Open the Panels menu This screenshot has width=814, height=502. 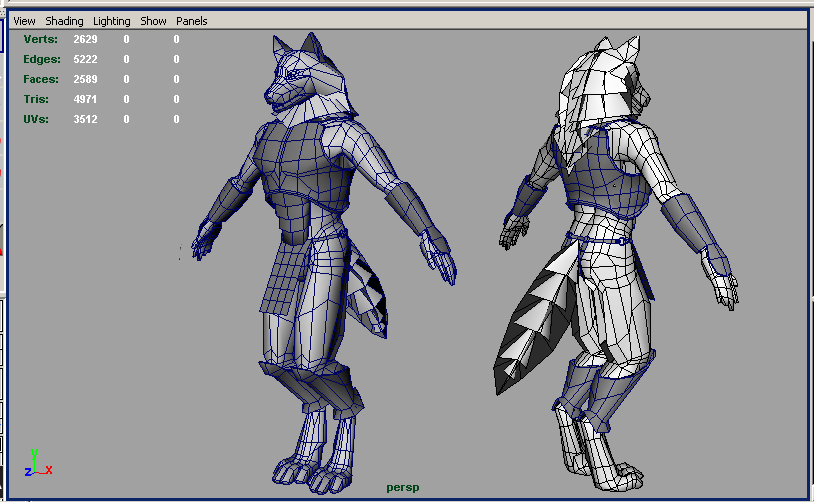tap(191, 21)
